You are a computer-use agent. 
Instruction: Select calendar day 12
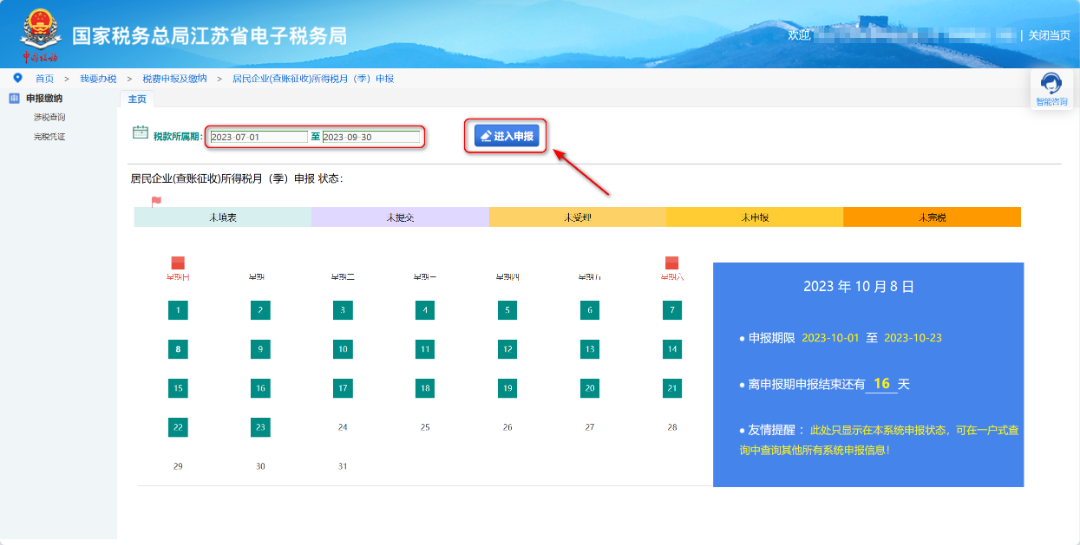point(508,349)
